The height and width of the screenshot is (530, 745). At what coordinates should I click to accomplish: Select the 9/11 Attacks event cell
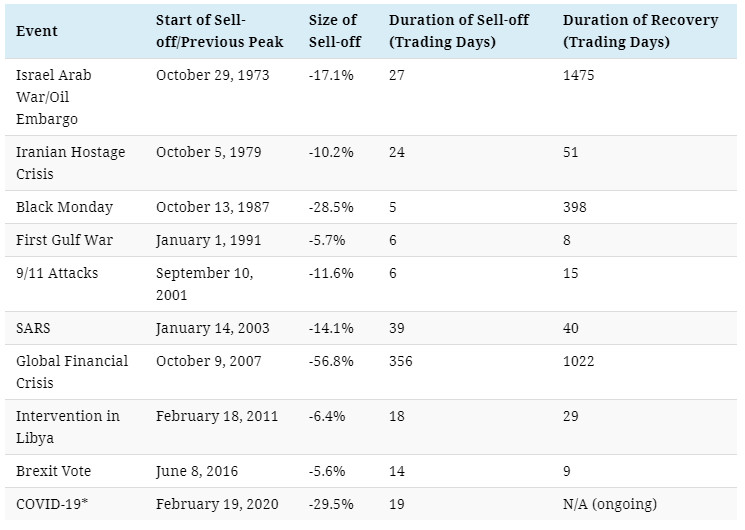click(x=57, y=273)
